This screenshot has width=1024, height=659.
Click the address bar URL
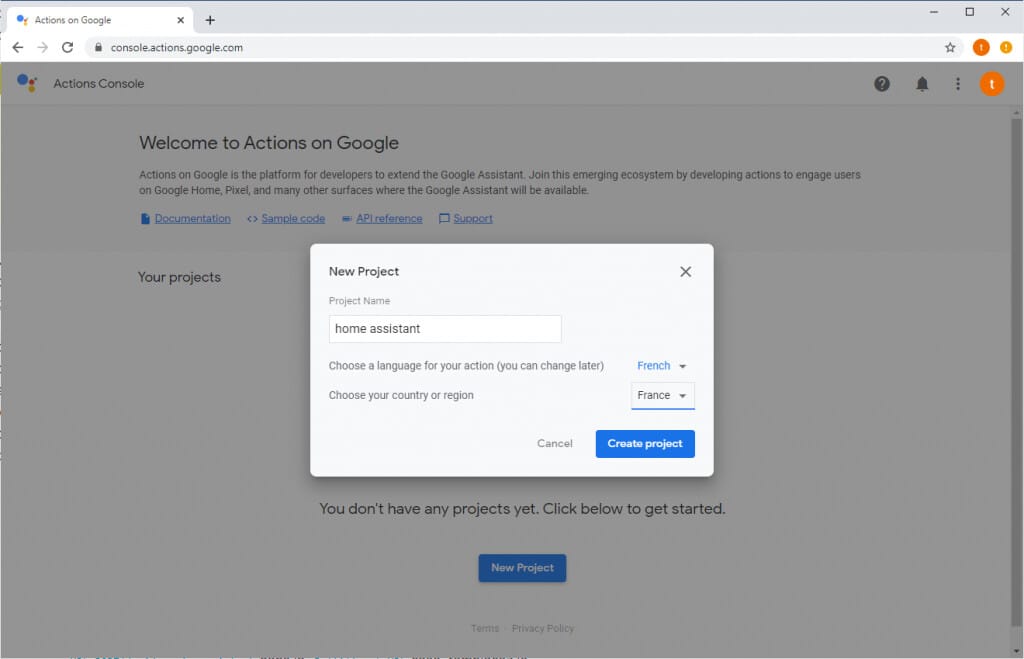176,47
